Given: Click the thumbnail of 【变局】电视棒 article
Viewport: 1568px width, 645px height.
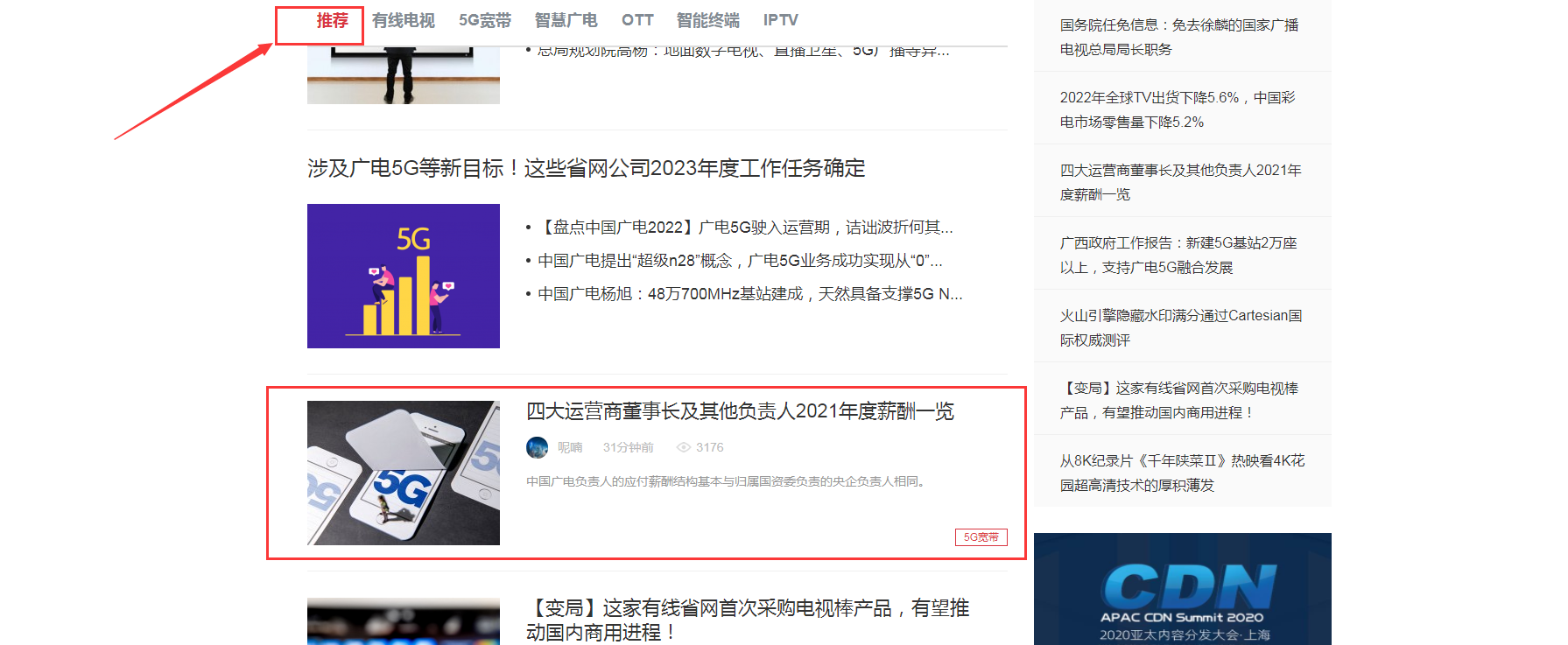Looking at the screenshot, I should [x=404, y=621].
